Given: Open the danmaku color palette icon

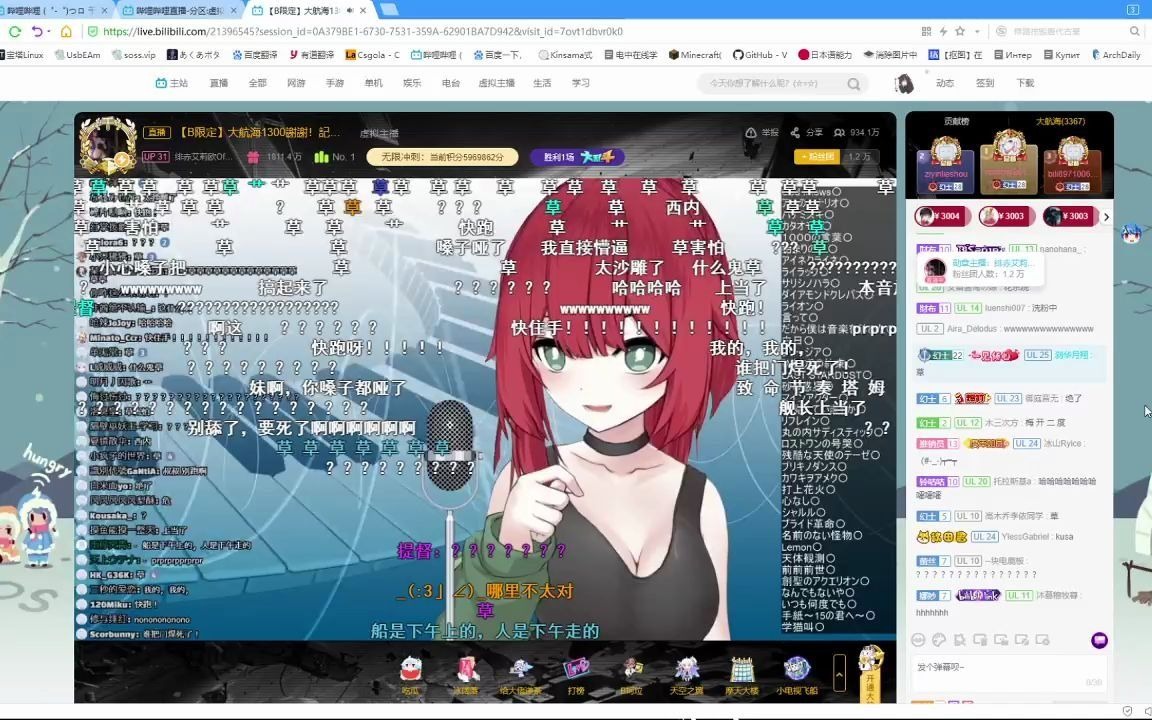Looking at the screenshot, I should pyautogui.click(x=938, y=640).
